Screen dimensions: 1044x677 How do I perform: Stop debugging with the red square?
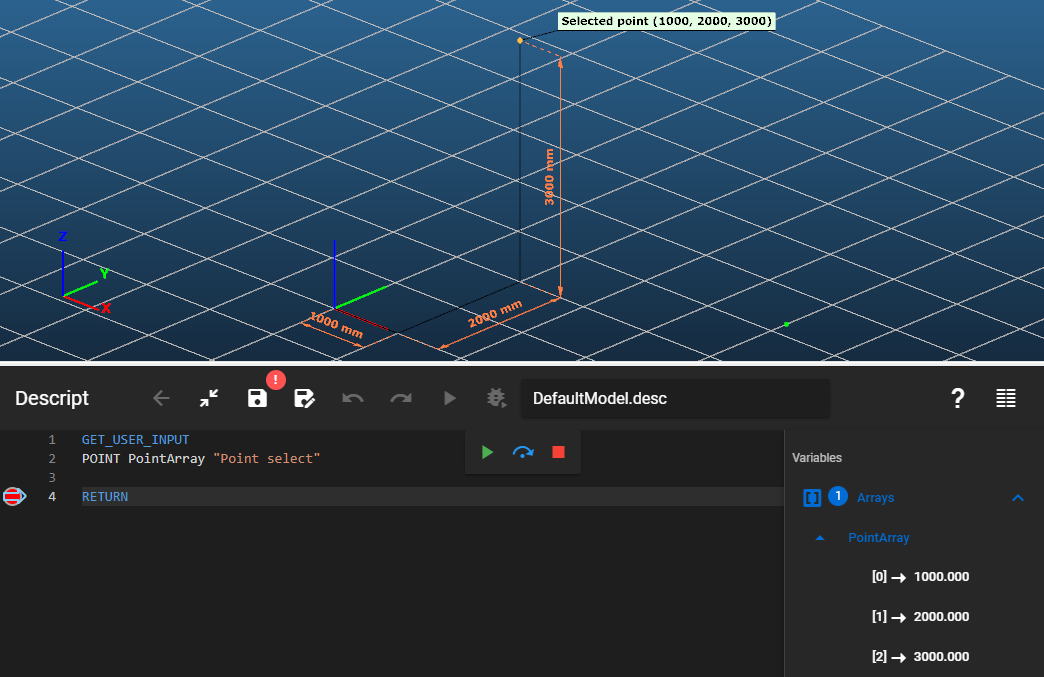click(559, 453)
